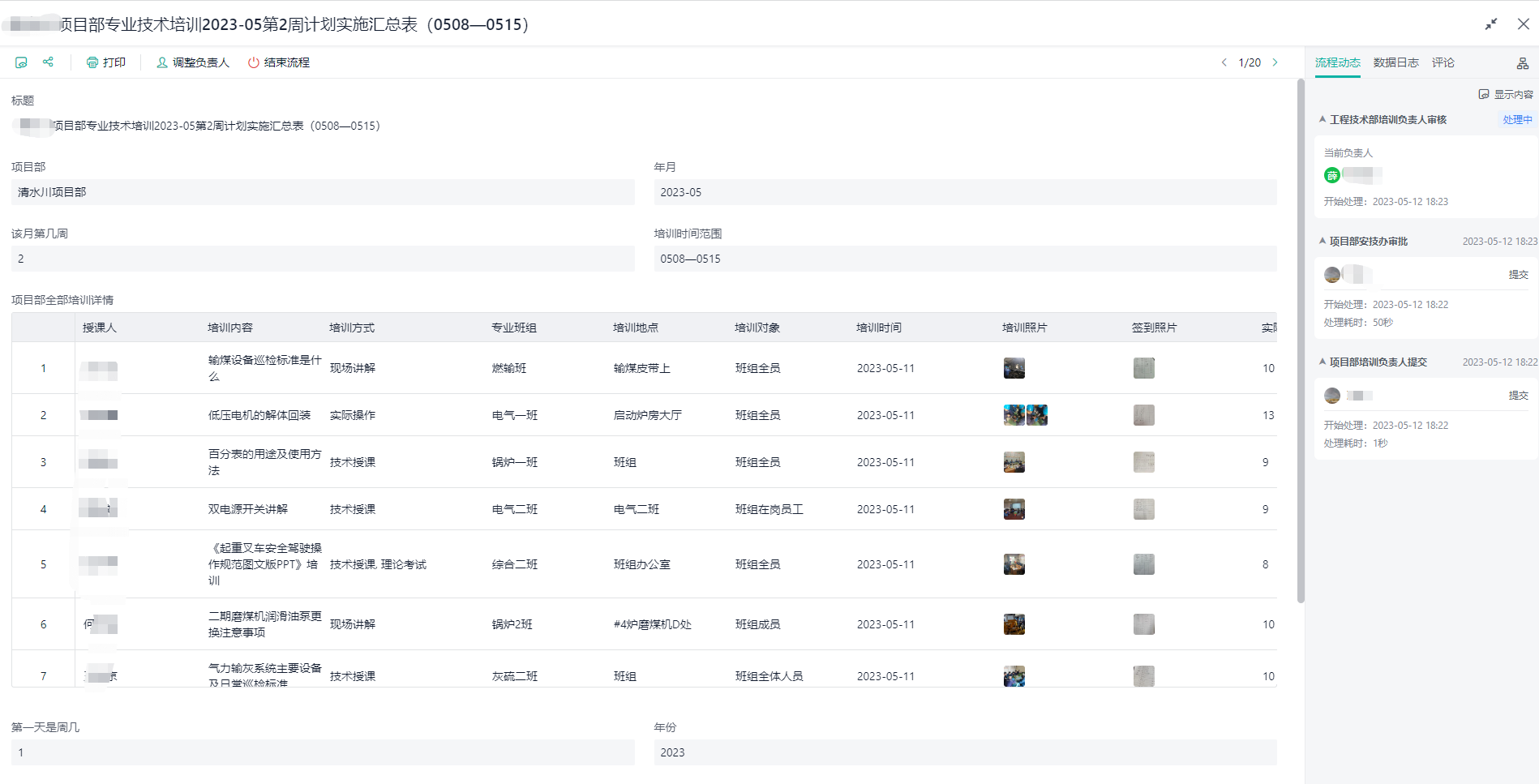Select the 流程动态 tab

[1337, 62]
